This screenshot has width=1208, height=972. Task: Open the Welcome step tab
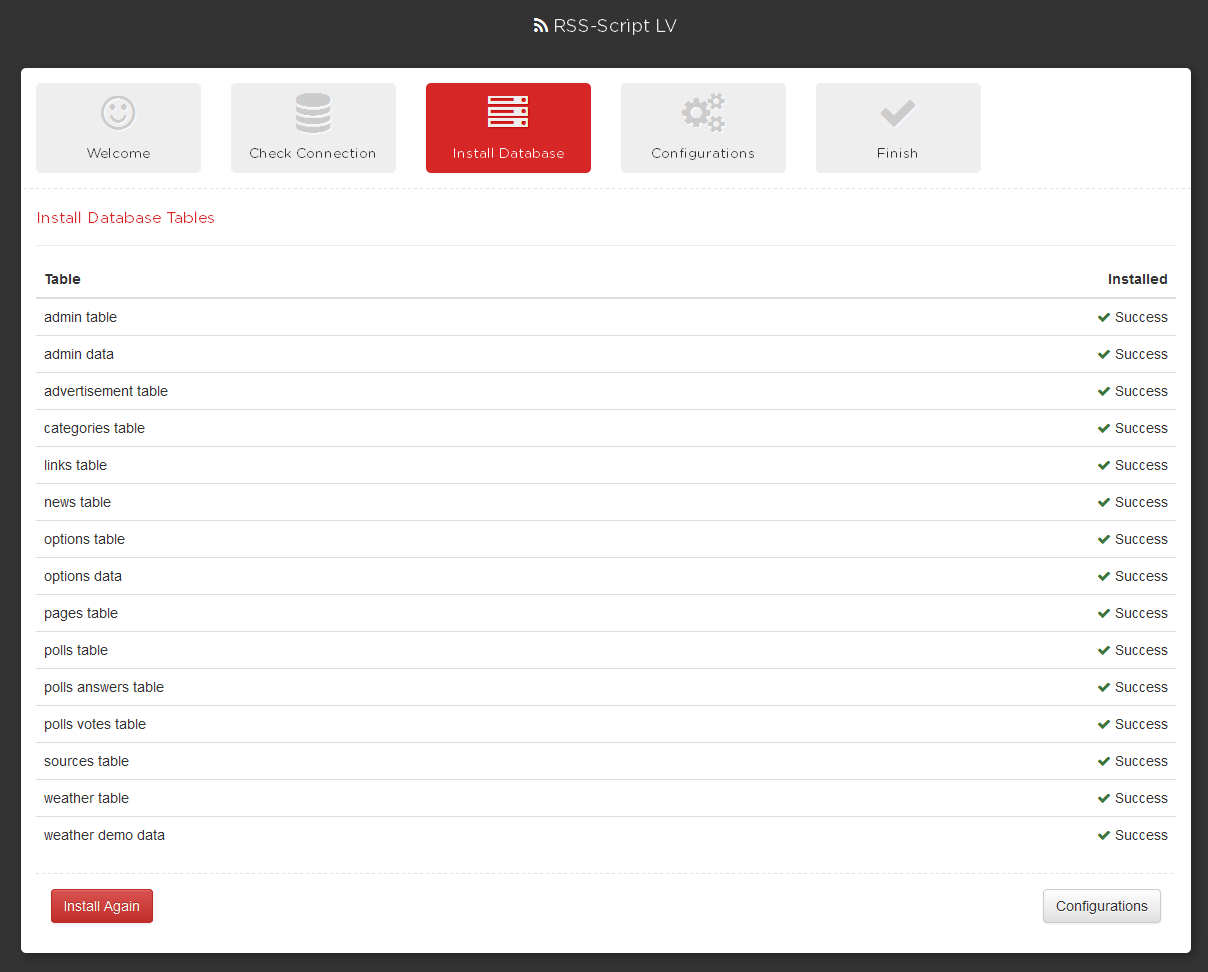pyautogui.click(x=118, y=153)
